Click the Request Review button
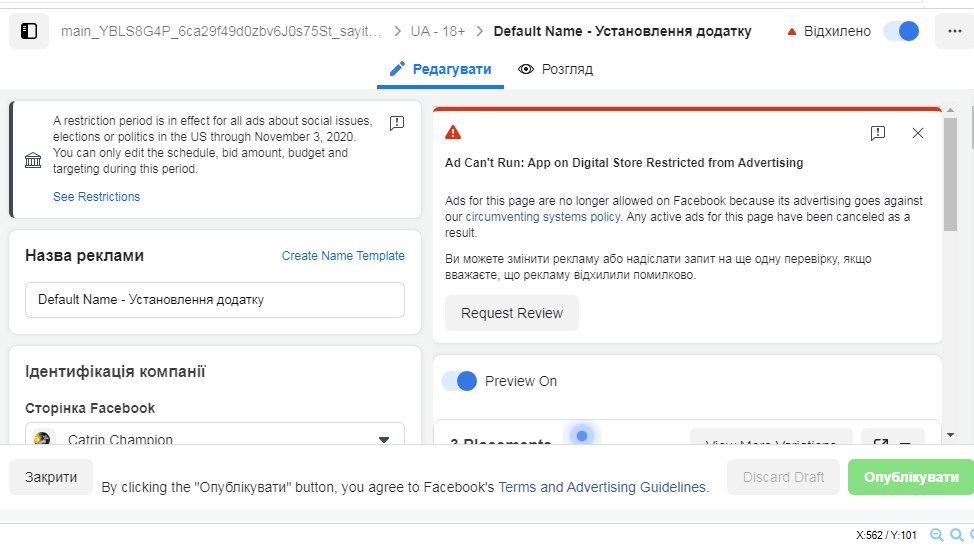 pos(512,313)
